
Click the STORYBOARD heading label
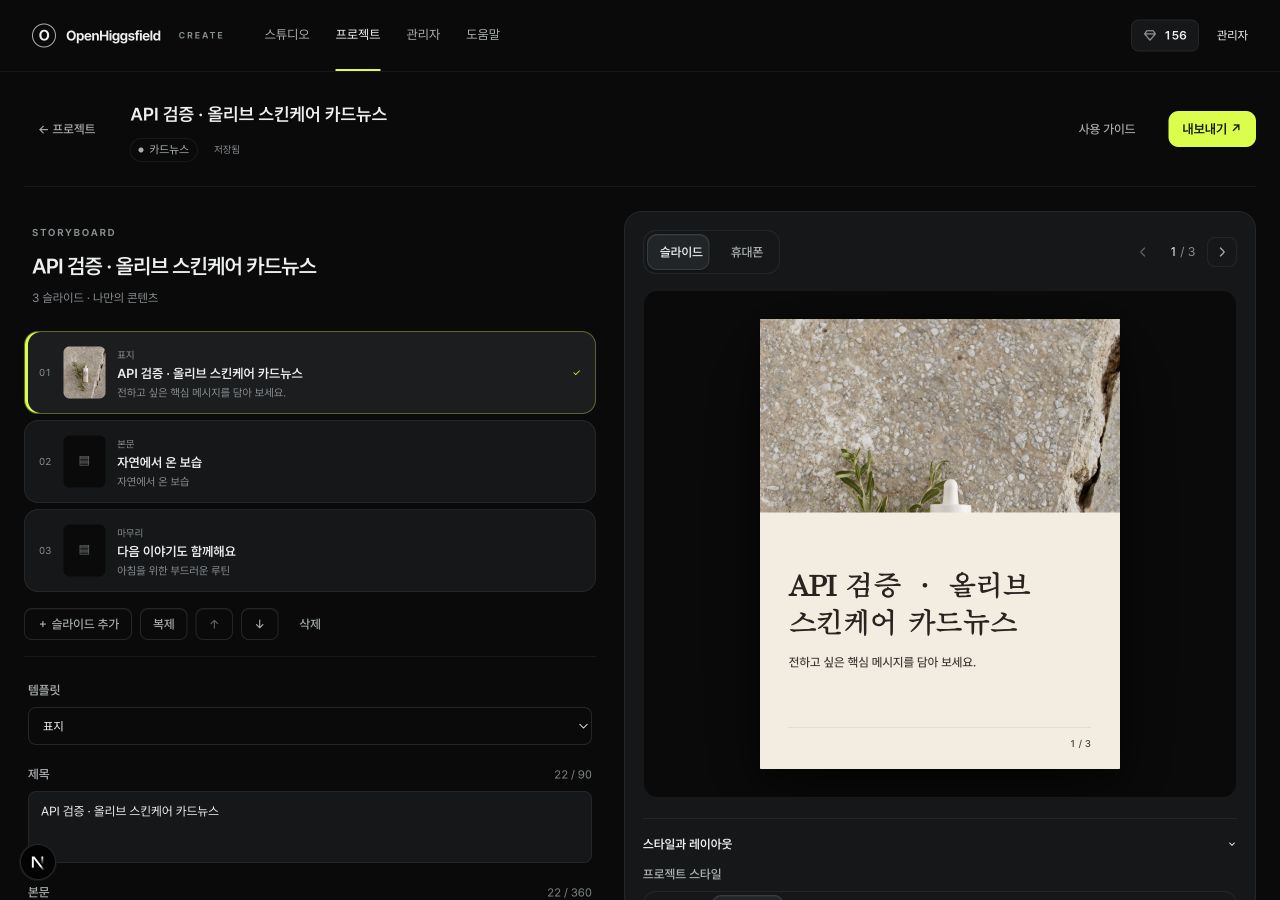coord(74,233)
